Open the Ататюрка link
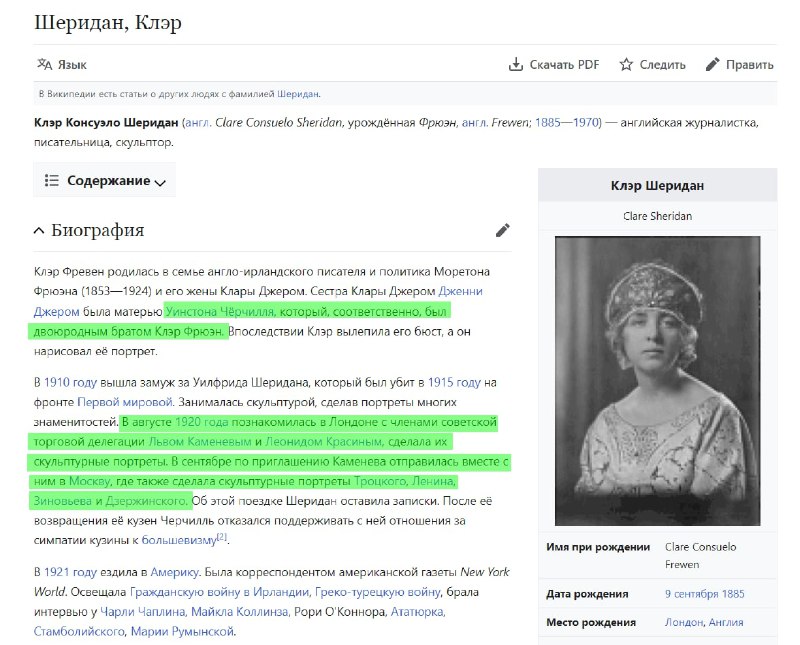This screenshot has width=800, height=645. (418, 611)
